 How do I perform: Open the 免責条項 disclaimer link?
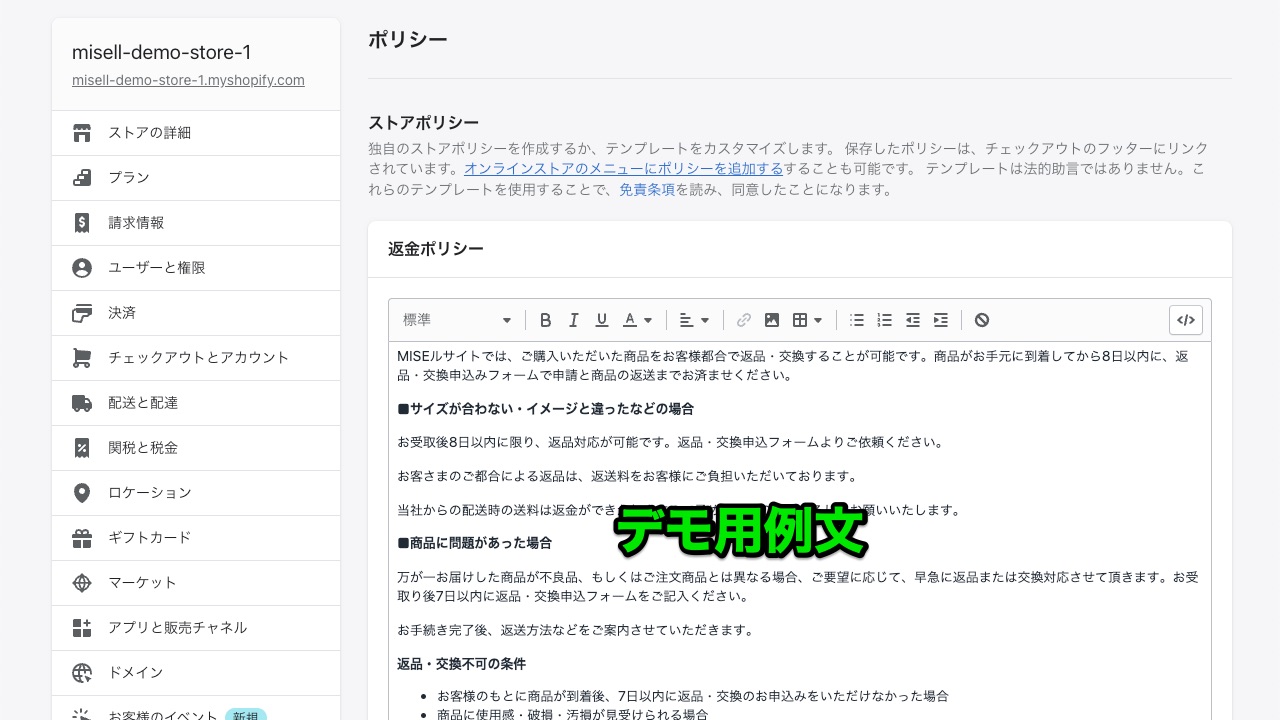point(647,189)
